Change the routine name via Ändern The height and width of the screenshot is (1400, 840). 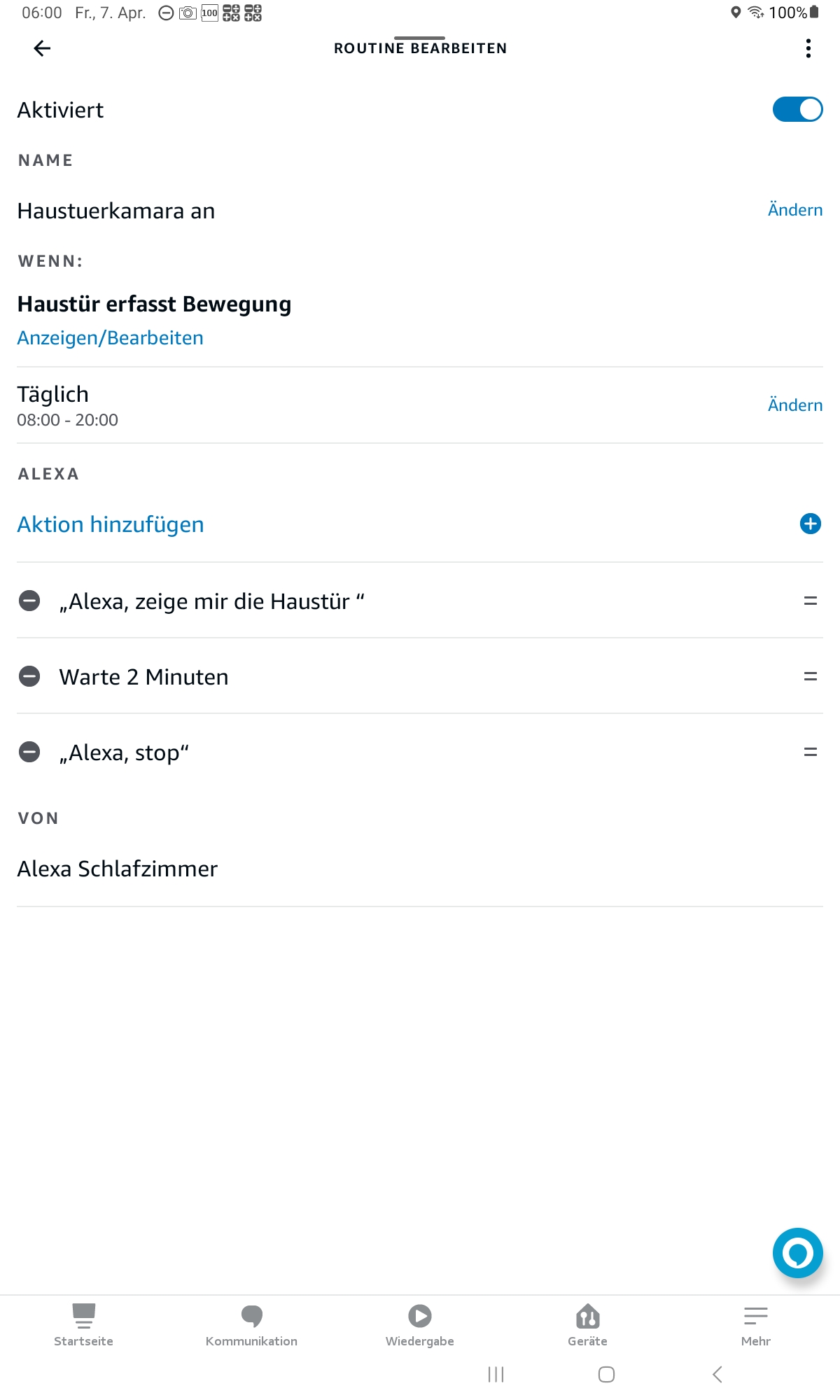[795, 210]
